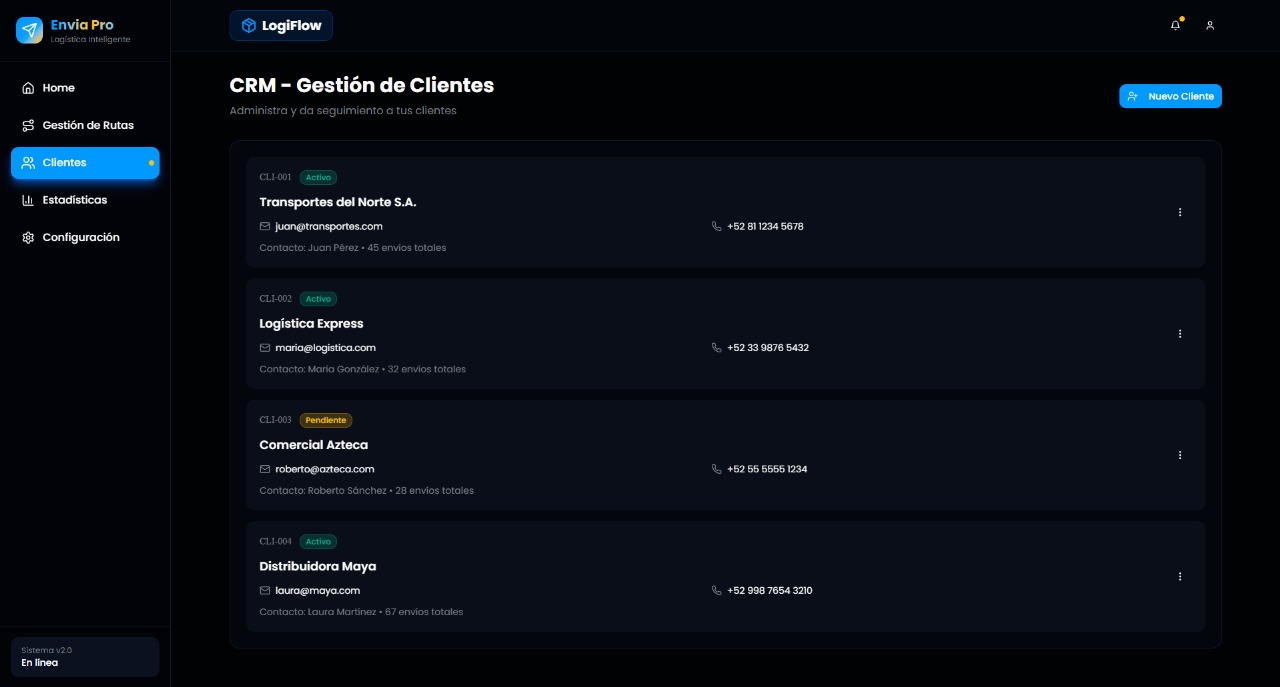Image resolution: width=1280 pixels, height=687 pixels.
Task: Click the phone icon beside +52 998 7654 3210
Action: click(x=716, y=591)
